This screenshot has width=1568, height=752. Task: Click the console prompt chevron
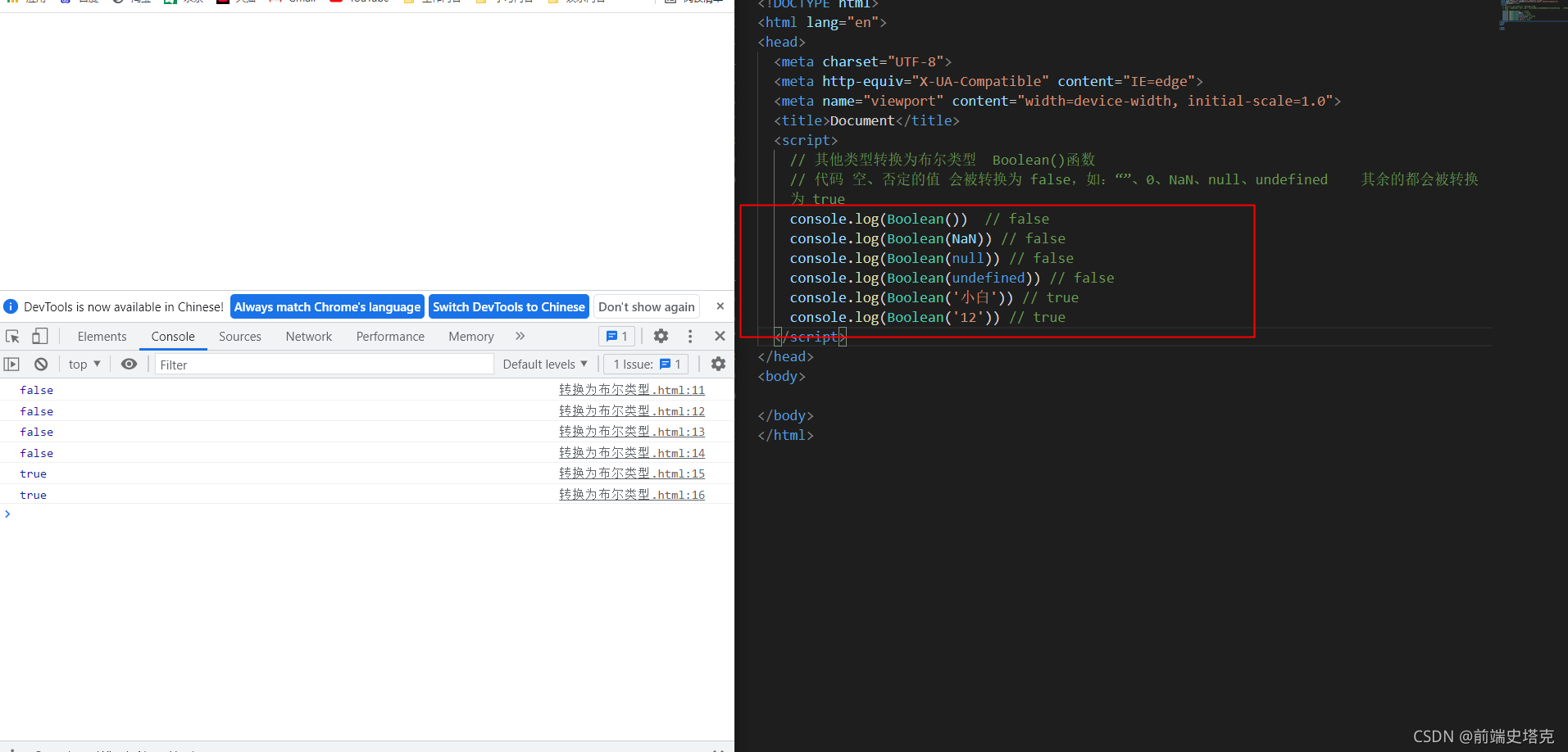(7, 514)
